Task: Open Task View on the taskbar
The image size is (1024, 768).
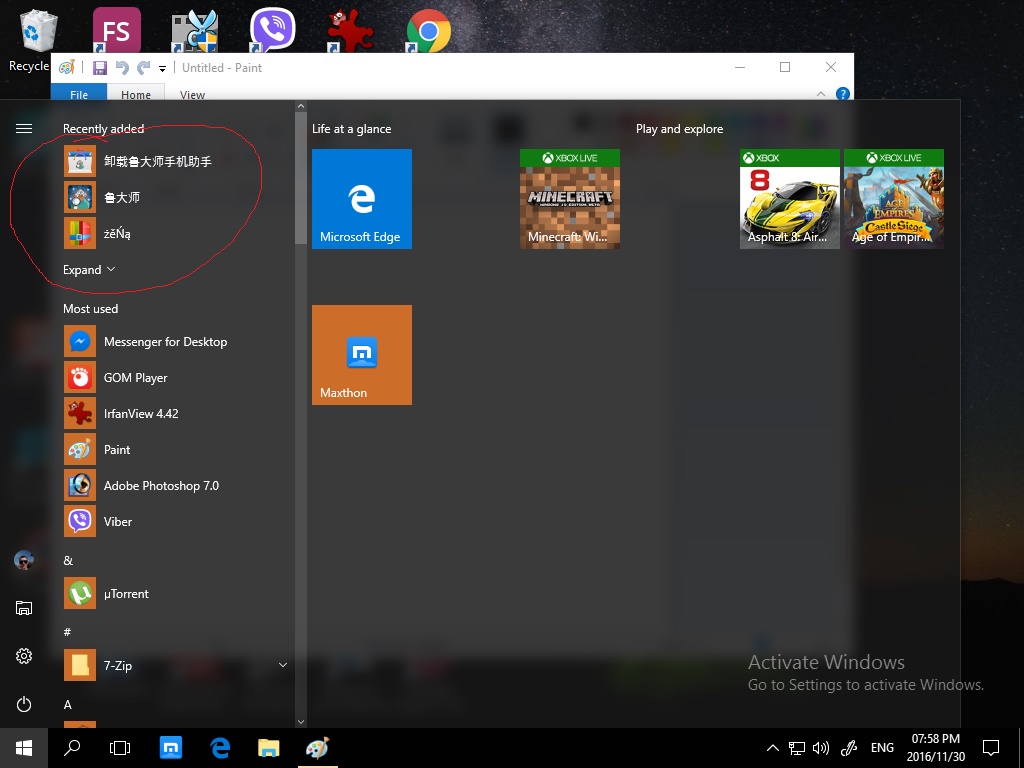Action: tap(120, 748)
